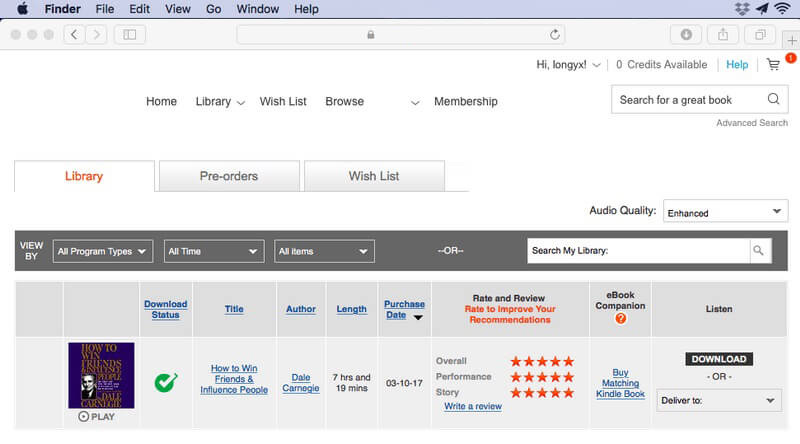
Task: Click the green download status checkmark
Action: click(x=166, y=382)
